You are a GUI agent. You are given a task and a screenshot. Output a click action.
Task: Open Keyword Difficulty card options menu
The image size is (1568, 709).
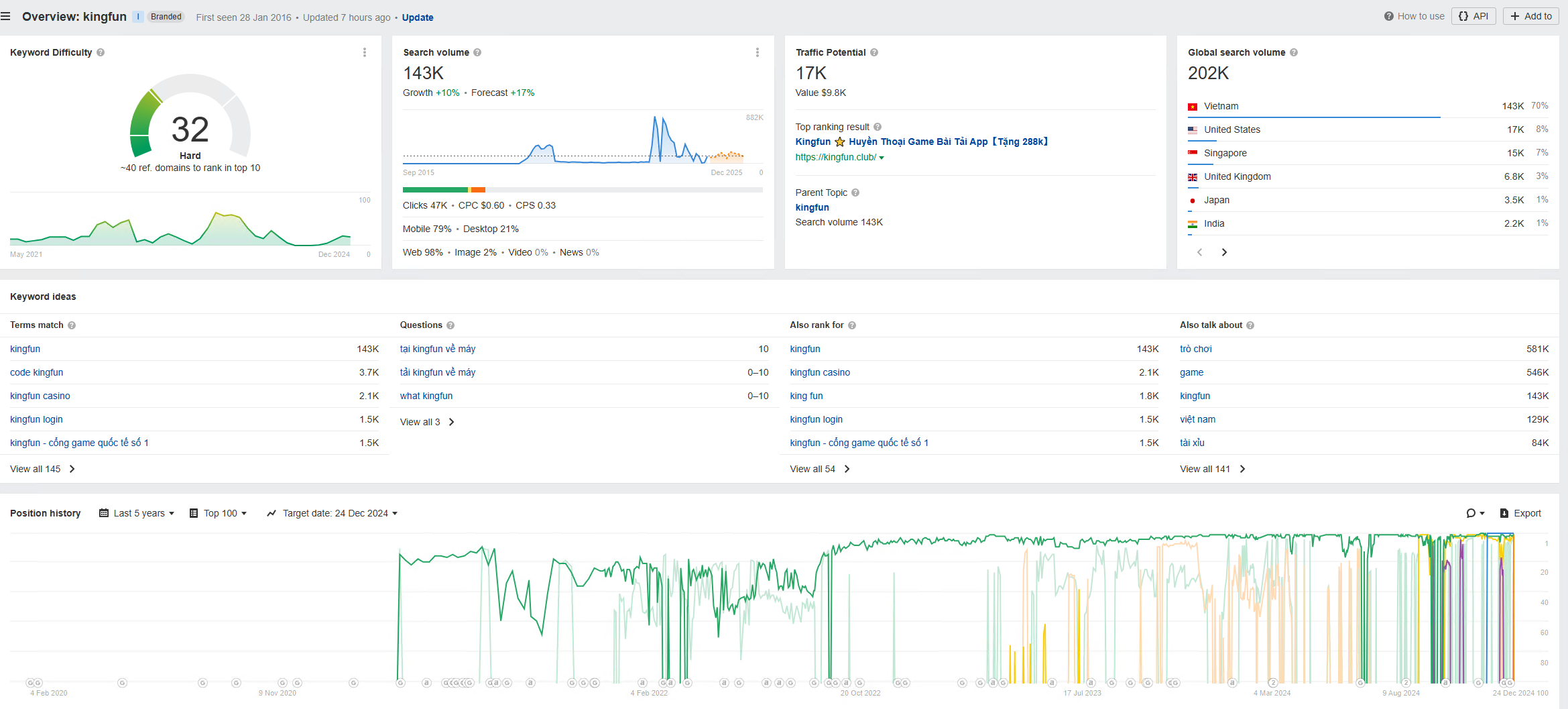(365, 52)
